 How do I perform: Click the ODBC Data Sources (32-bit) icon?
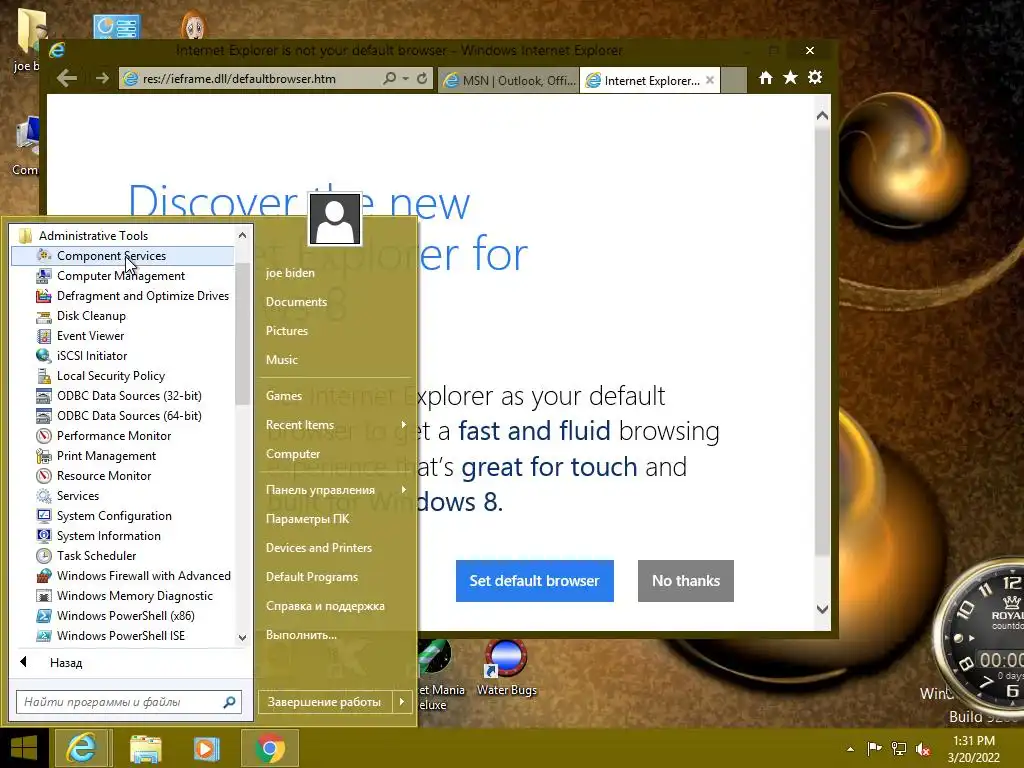pyautogui.click(x=44, y=396)
